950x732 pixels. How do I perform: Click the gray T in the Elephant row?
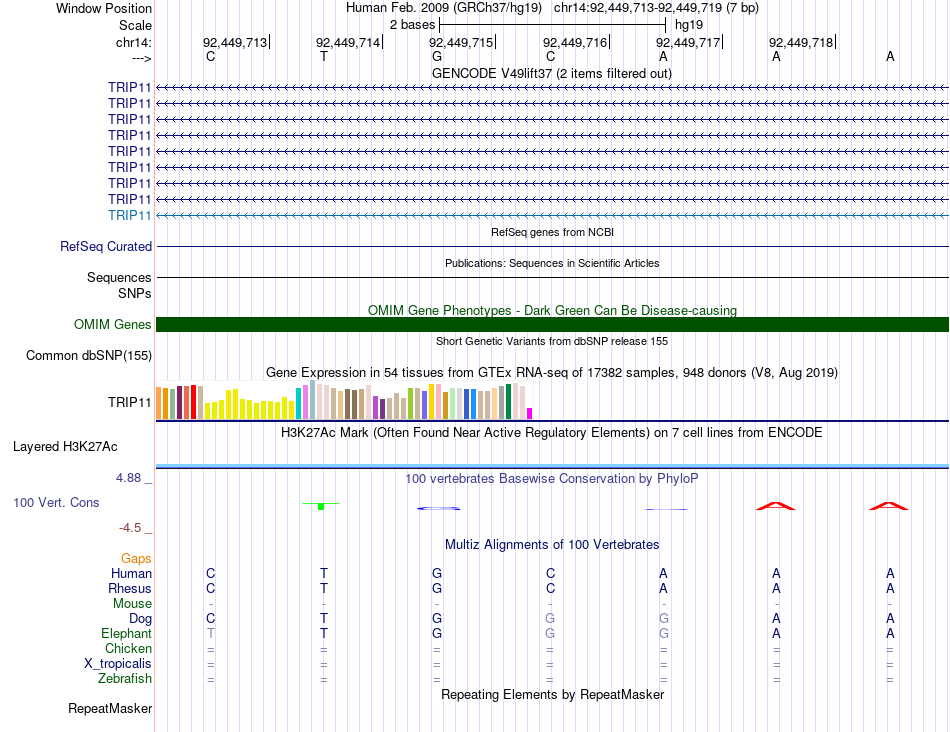tap(210, 633)
